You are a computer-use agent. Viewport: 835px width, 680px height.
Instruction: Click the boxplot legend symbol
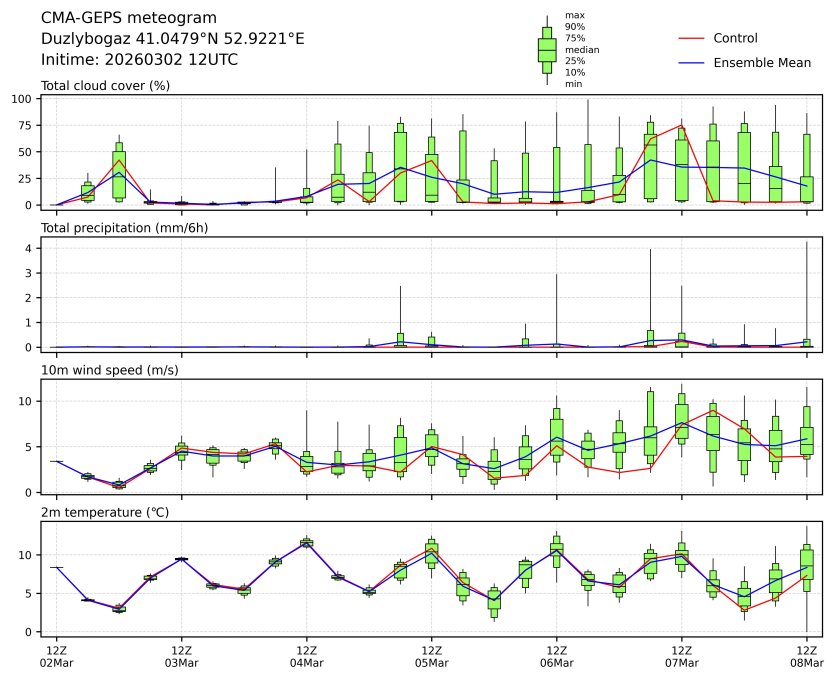point(547,50)
